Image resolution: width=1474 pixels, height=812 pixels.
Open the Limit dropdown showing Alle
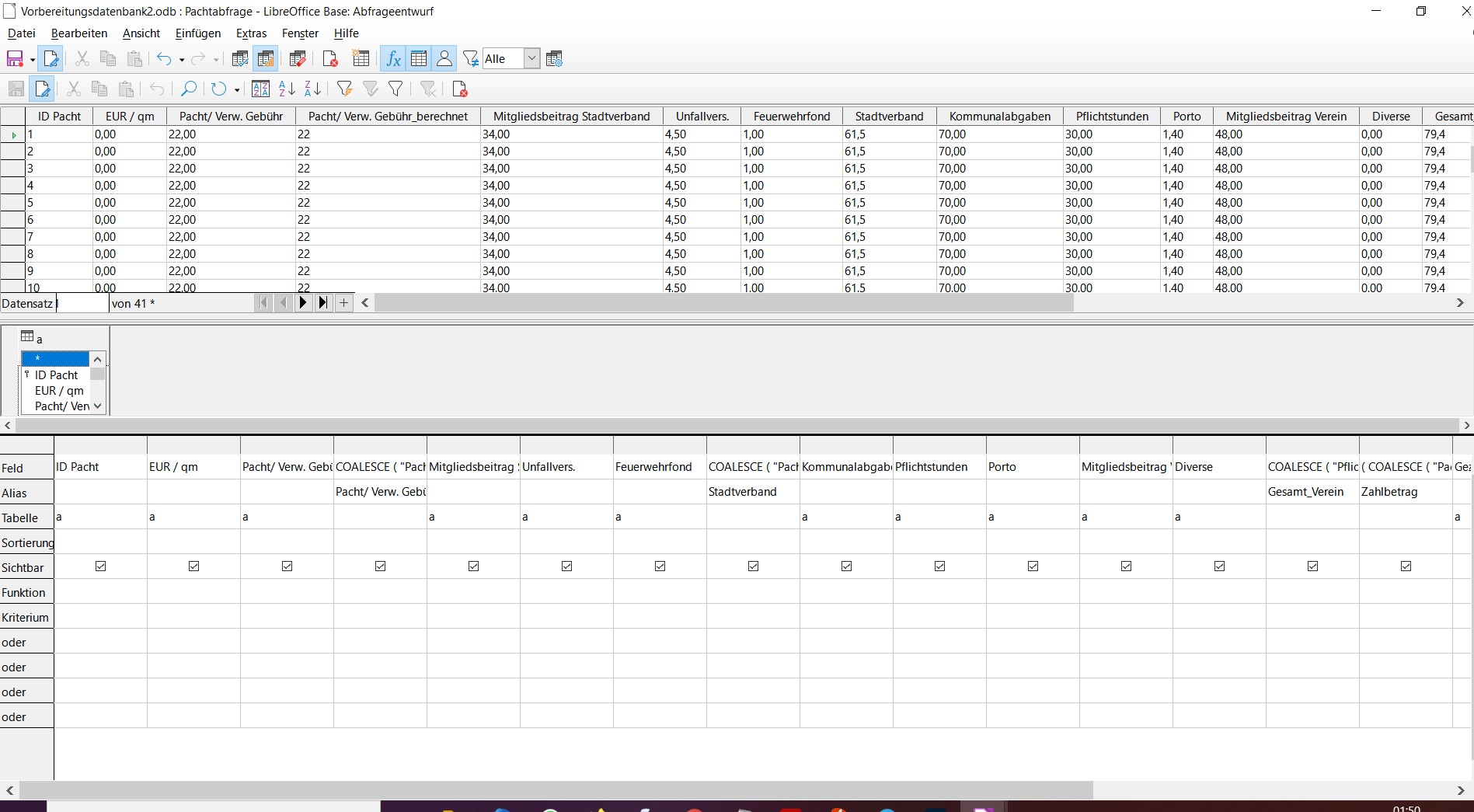[x=531, y=59]
